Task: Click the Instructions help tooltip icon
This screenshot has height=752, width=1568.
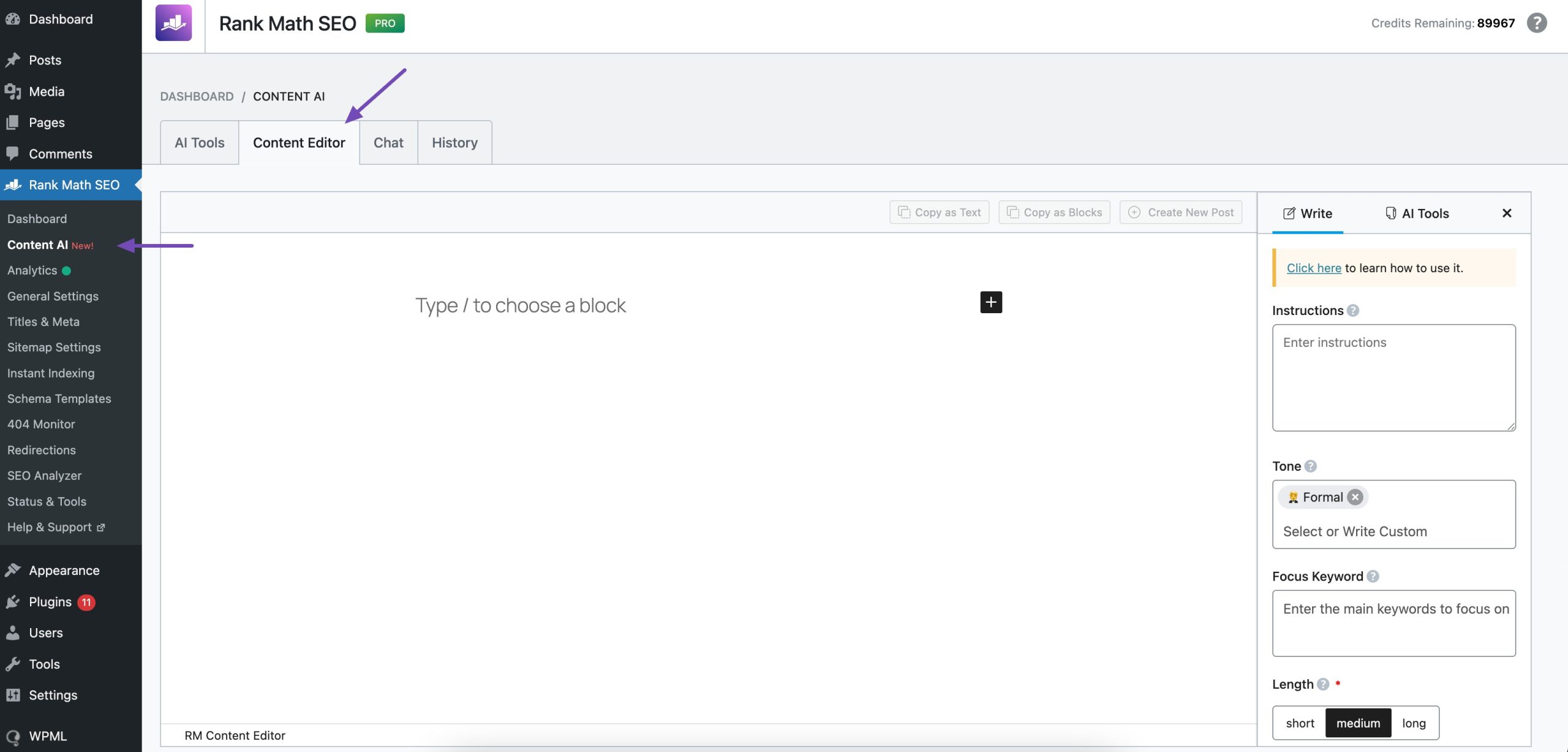Action: coord(1353,311)
